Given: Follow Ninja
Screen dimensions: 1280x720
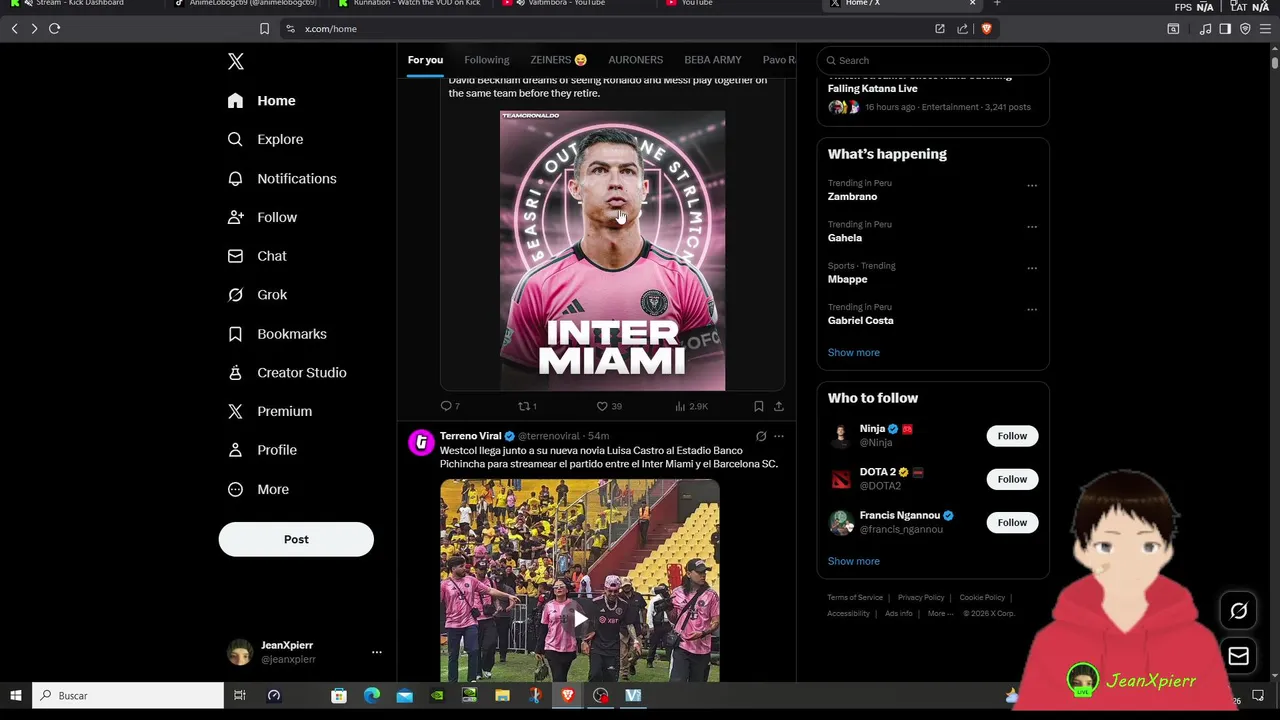Looking at the screenshot, I should tap(1012, 436).
